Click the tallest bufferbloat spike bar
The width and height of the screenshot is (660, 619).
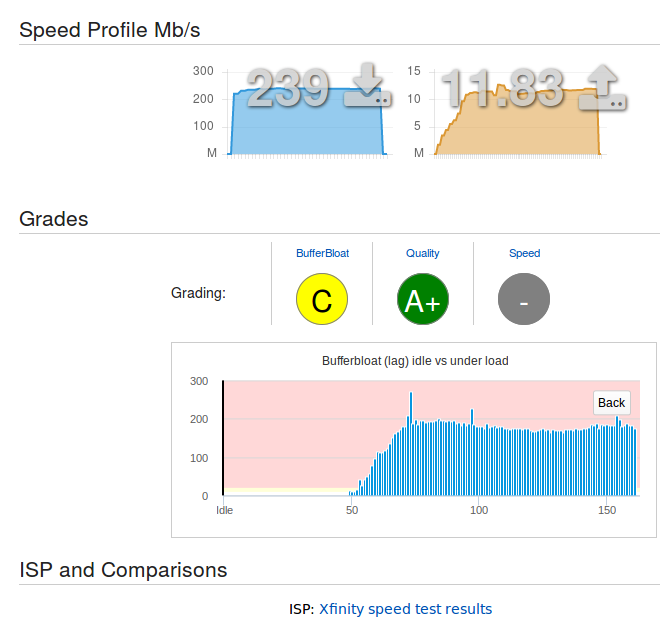point(411,444)
